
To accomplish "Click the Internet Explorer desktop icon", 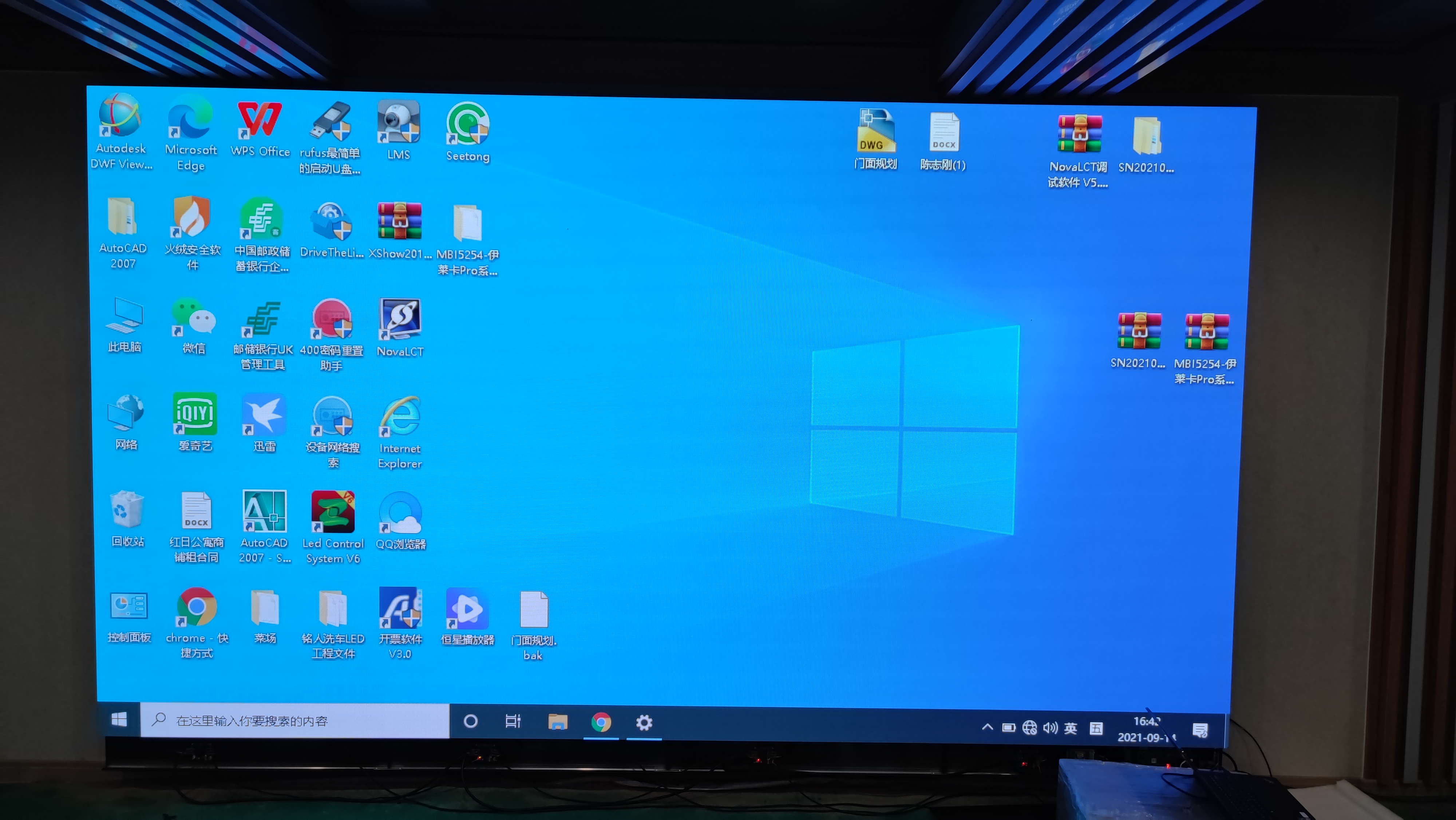I will pyautogui.click(x=400, y=417).
